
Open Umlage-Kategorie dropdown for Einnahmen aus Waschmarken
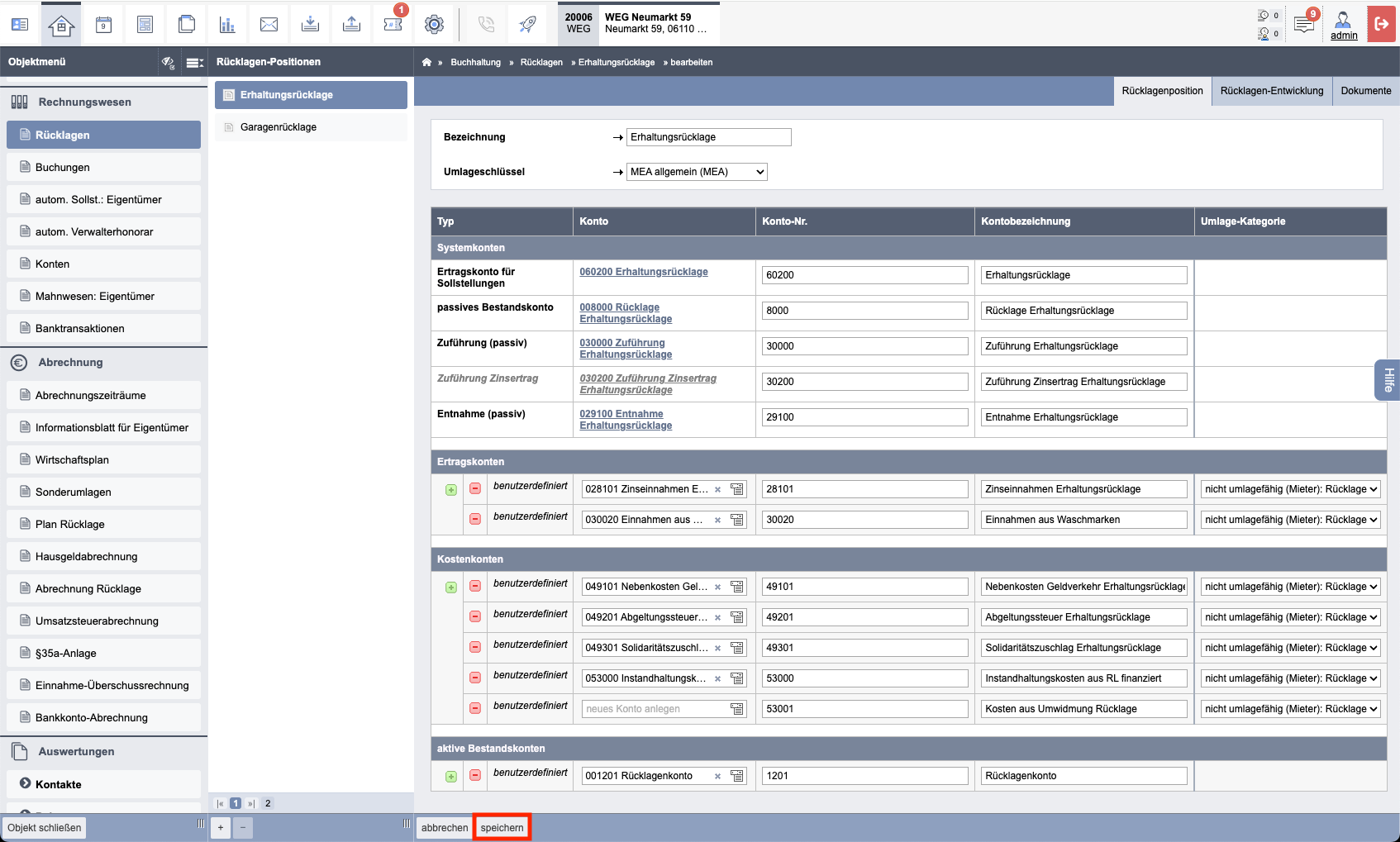(x=1290, y=520)
